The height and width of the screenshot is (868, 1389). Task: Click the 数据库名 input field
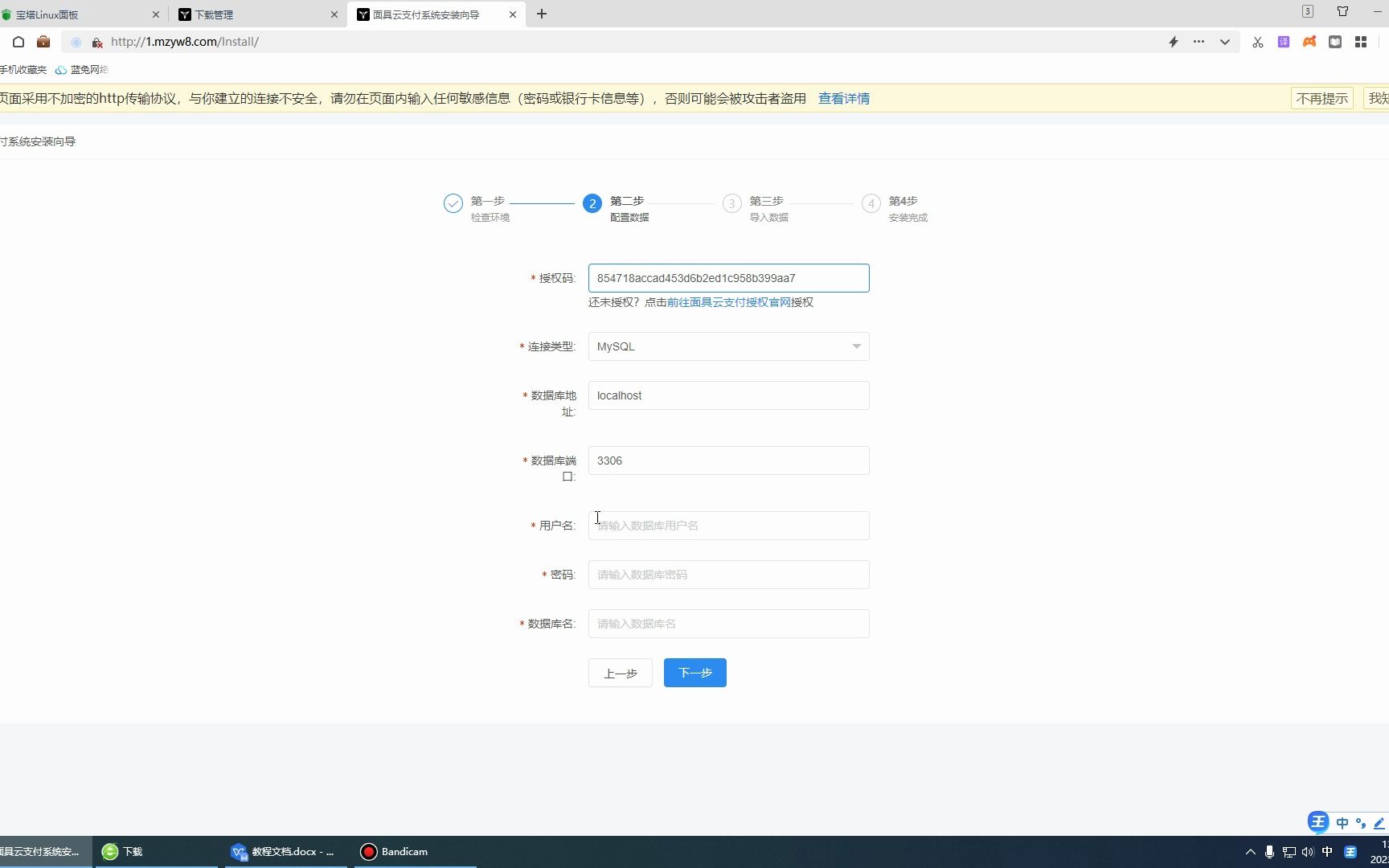tap(728, 624)
